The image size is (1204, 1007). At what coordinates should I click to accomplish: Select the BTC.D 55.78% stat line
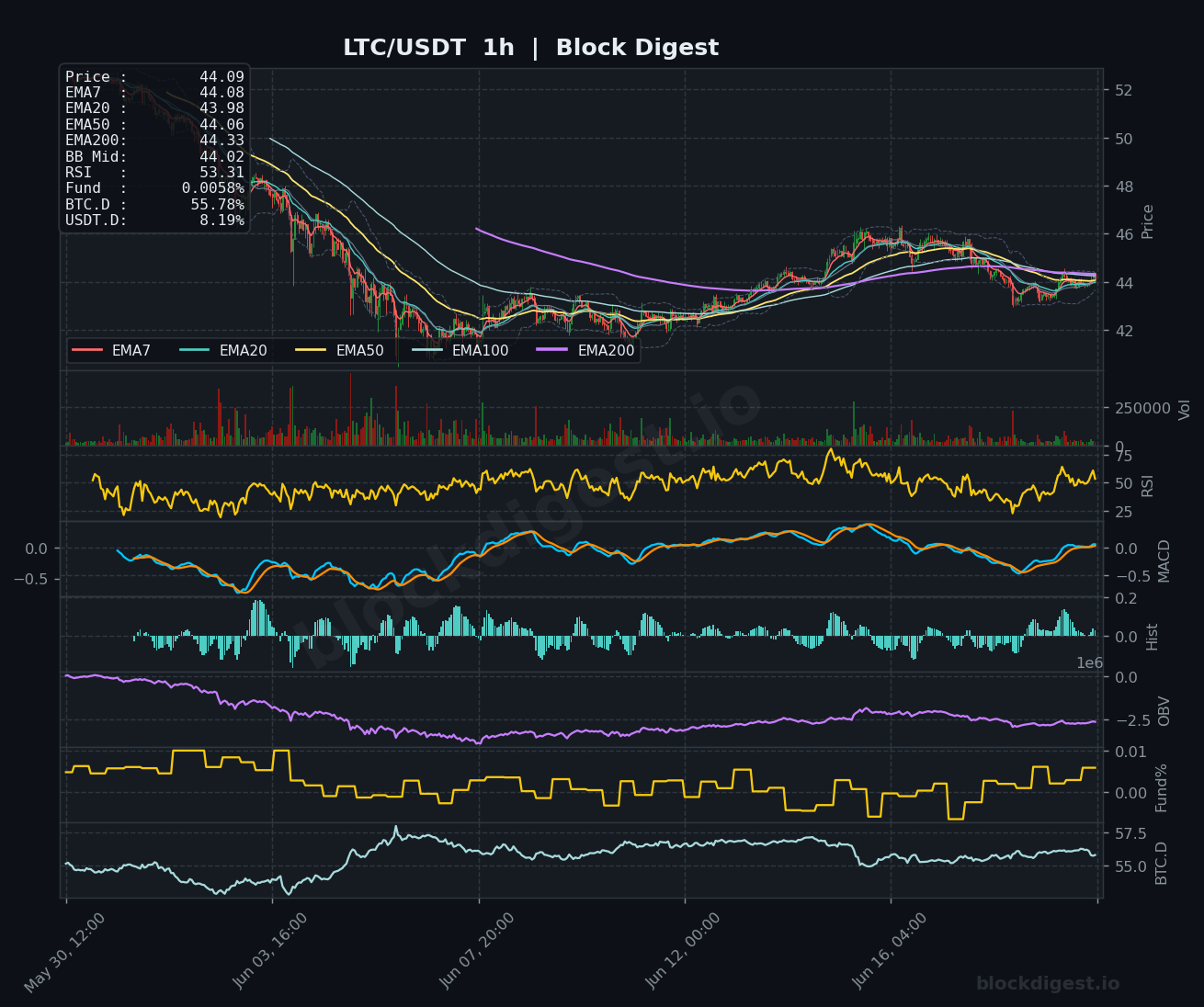point(154,205)
